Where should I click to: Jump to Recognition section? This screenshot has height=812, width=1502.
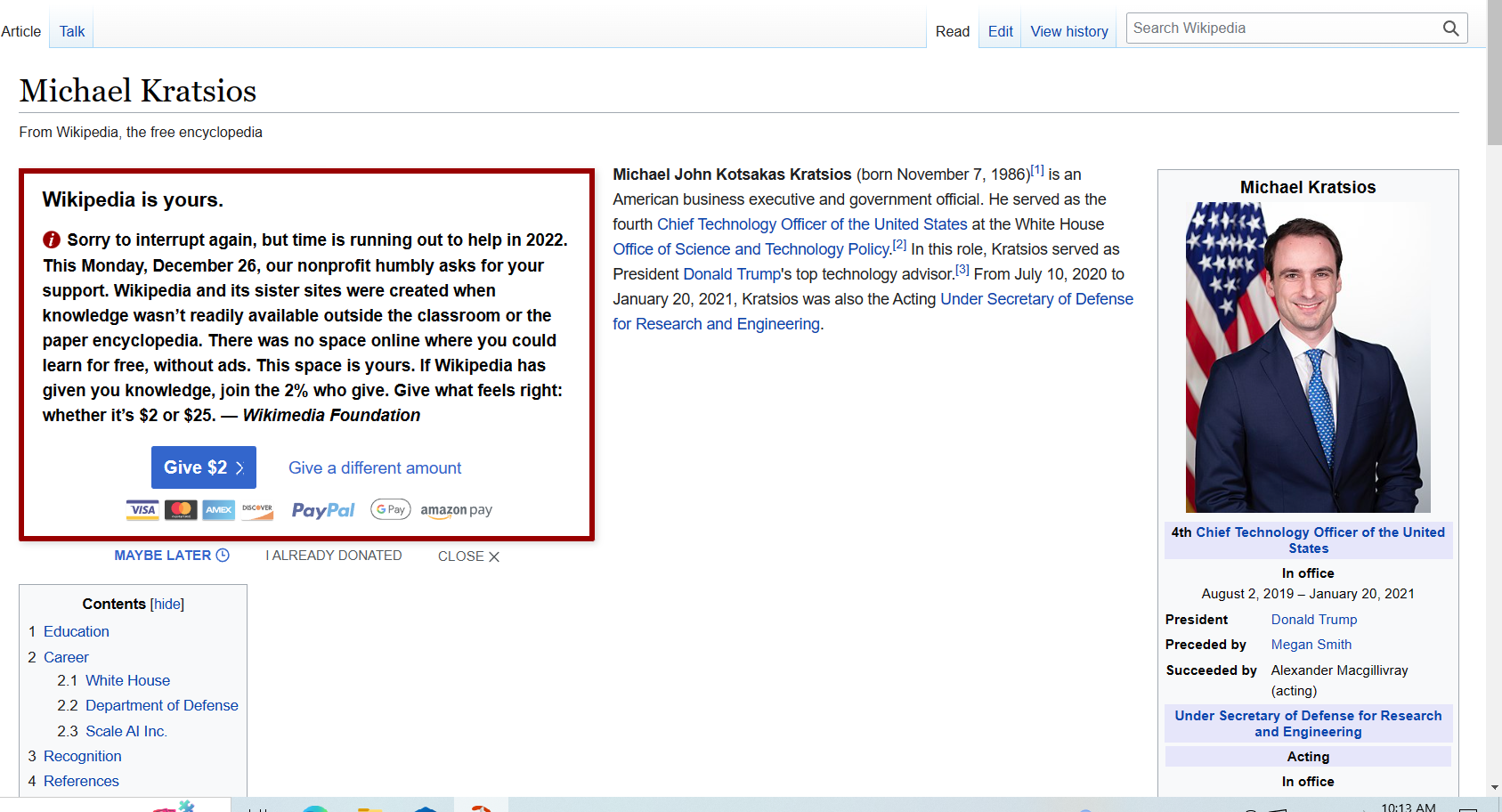coord(83,756)
